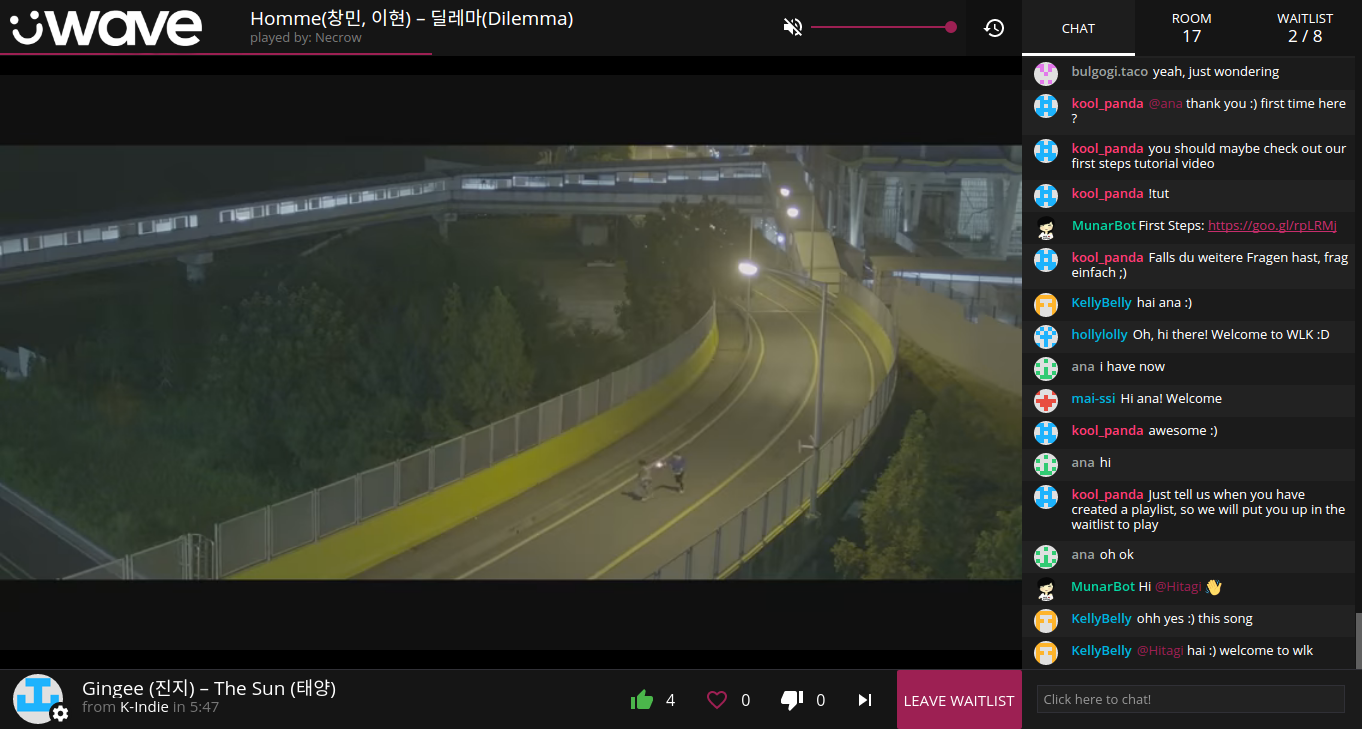Open the play history clock icon
The image size is (1362, 729).
(994, 28)
